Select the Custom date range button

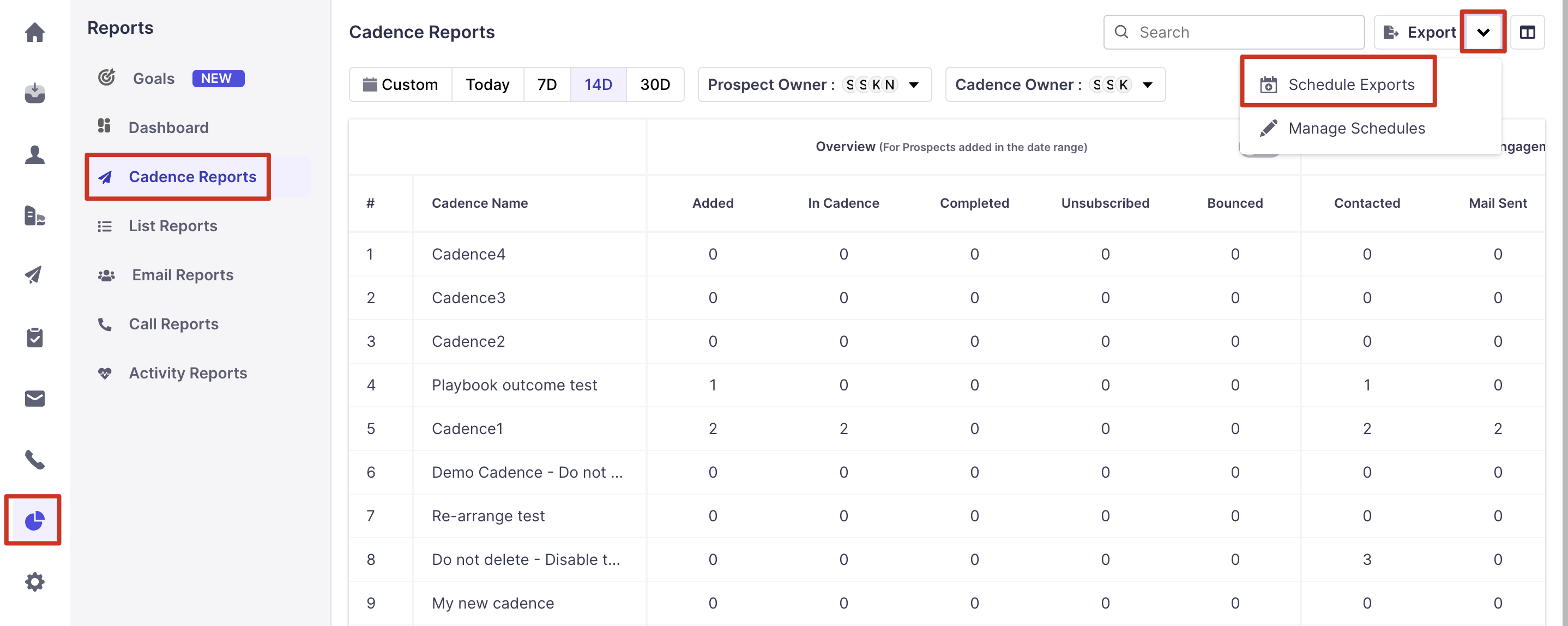401,85
